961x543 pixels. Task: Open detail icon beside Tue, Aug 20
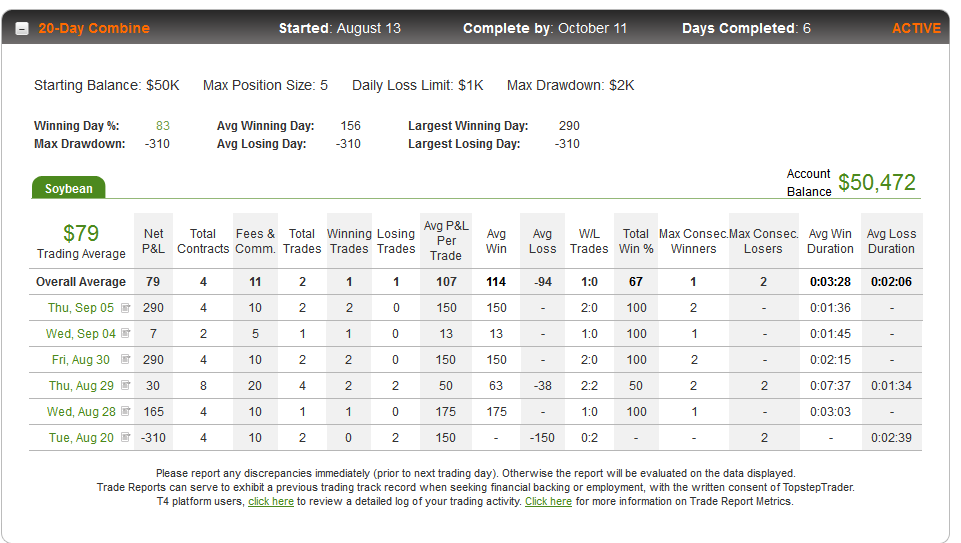(126, 438)
